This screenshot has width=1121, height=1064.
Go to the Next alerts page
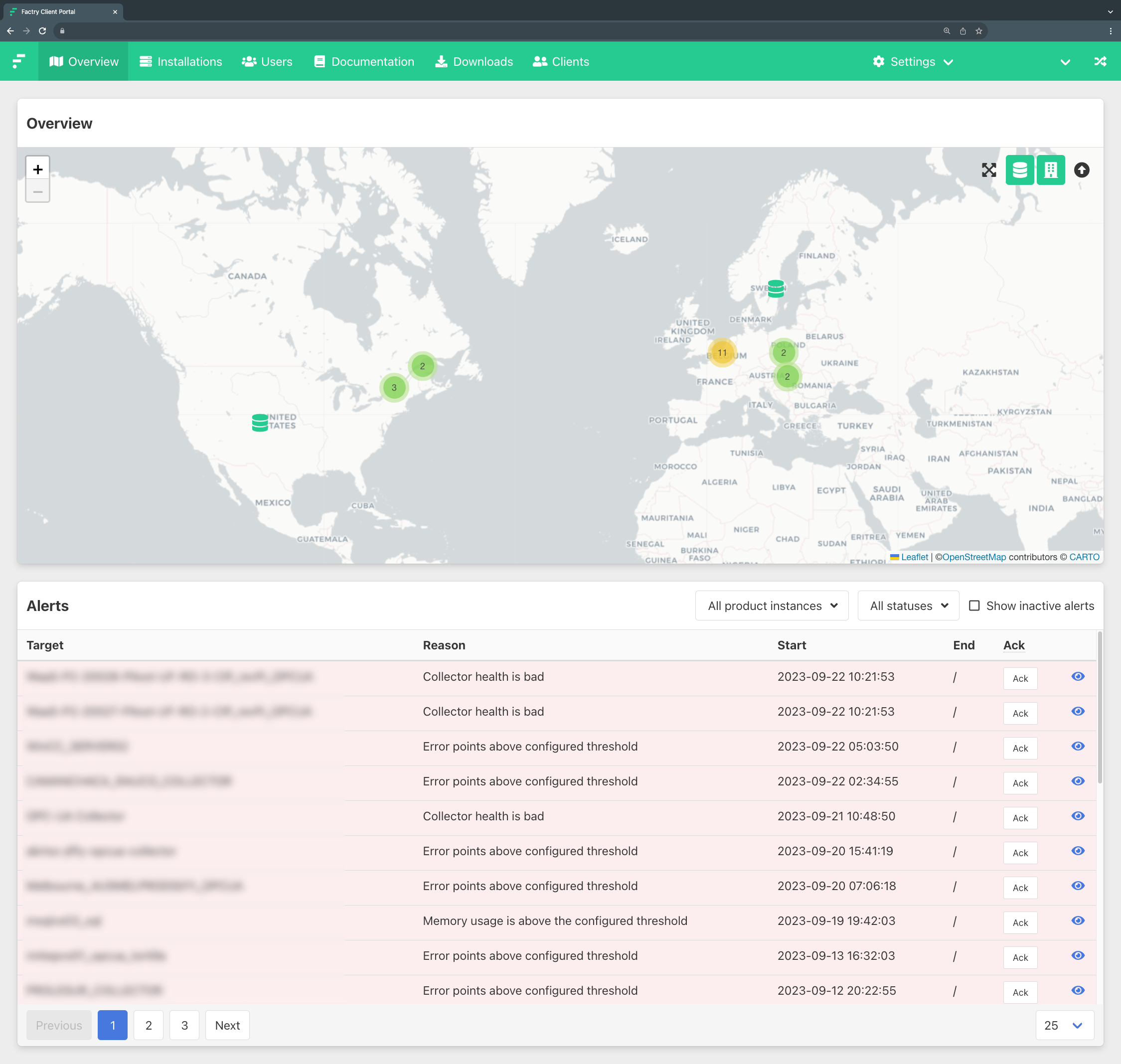click(227, 1026)
